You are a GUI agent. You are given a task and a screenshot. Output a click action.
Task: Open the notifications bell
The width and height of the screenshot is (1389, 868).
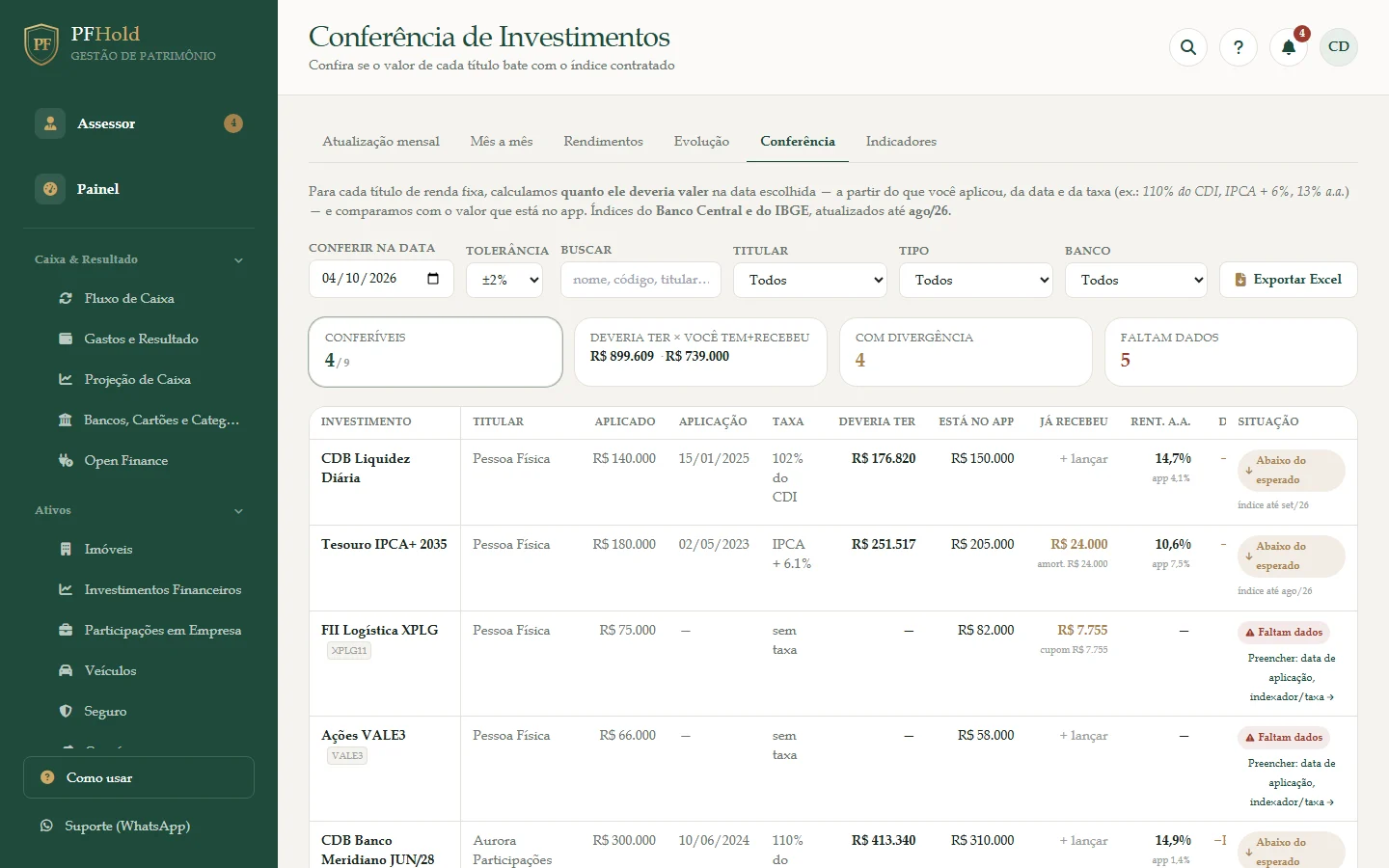click(1289, 47)
